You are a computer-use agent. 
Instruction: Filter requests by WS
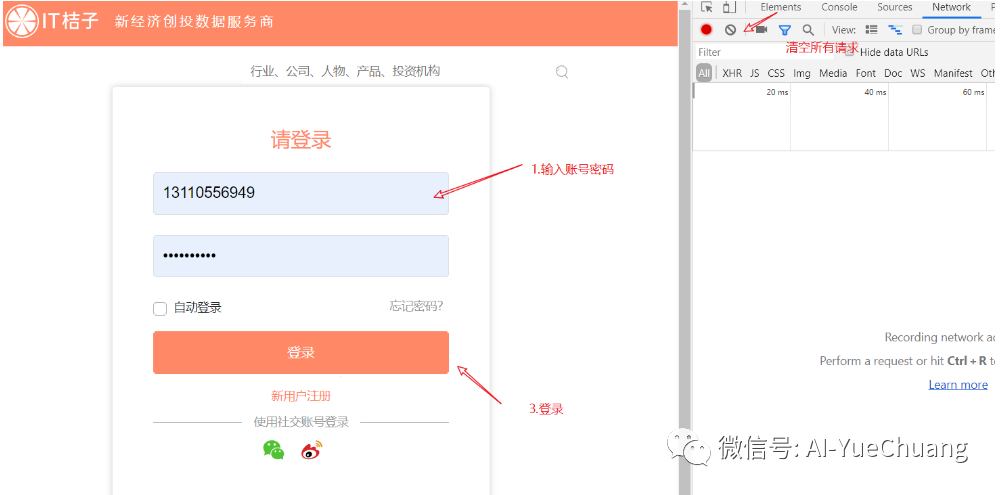tap(918, 73)
